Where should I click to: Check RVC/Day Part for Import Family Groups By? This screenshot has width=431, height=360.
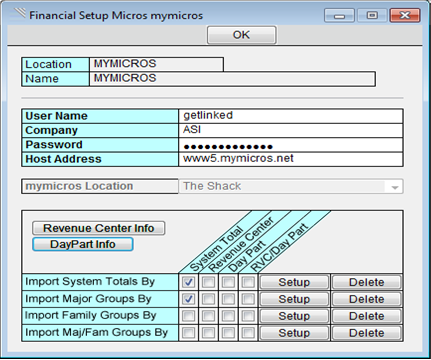click(248, 316)
